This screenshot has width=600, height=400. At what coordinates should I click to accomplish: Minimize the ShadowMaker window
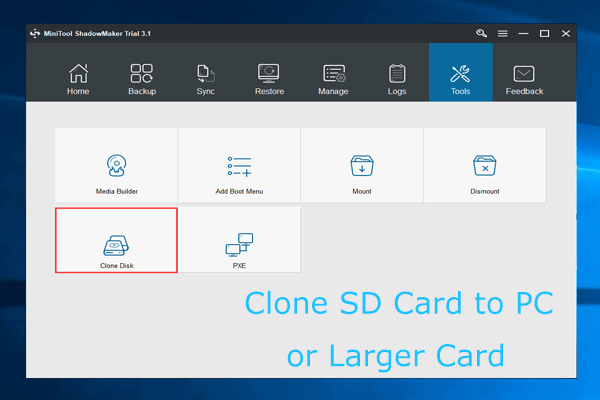click(x=523, y=34)
